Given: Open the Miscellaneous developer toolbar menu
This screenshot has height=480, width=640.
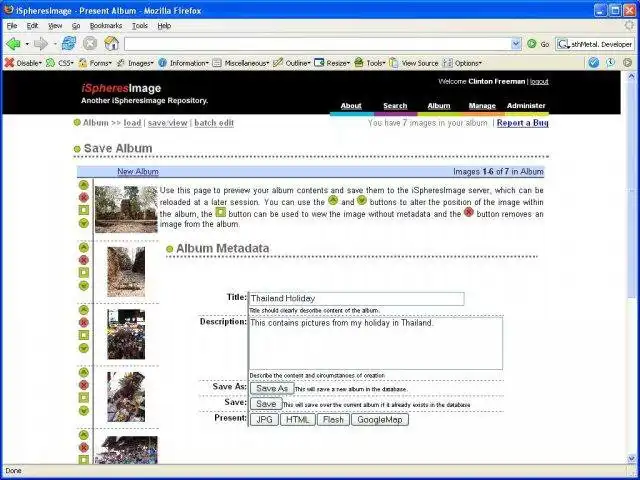Looking at the screenshot, I should [241, 63].
